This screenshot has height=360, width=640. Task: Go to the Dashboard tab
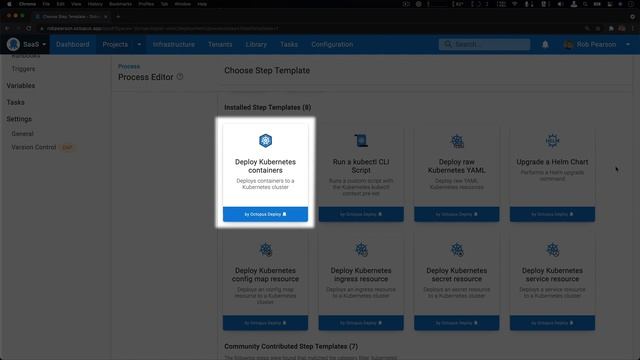[x=73, y=44]
